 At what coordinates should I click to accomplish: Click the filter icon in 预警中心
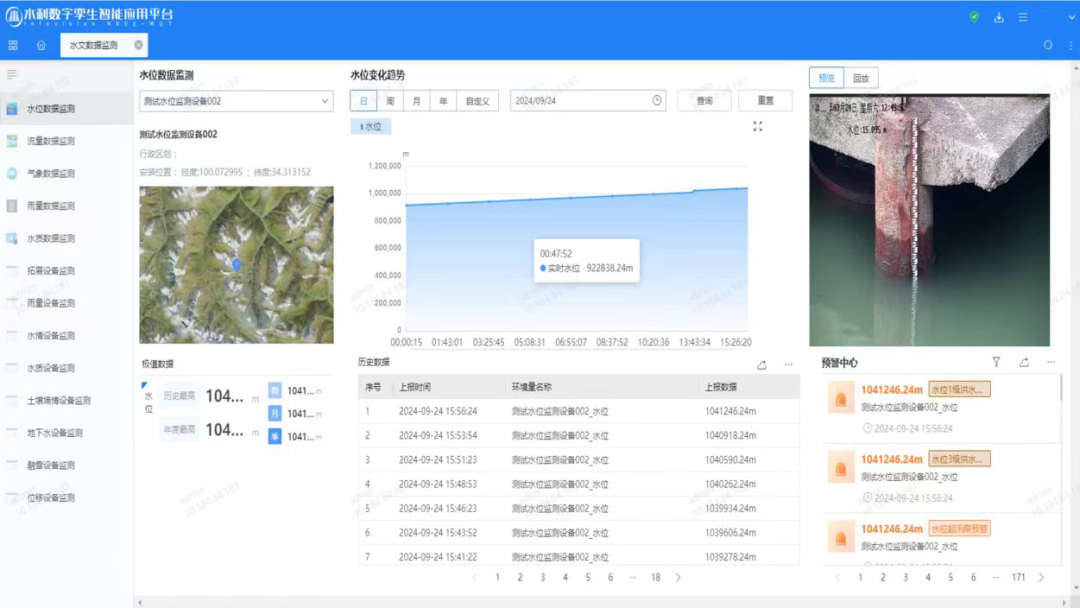tap(996, 362)
